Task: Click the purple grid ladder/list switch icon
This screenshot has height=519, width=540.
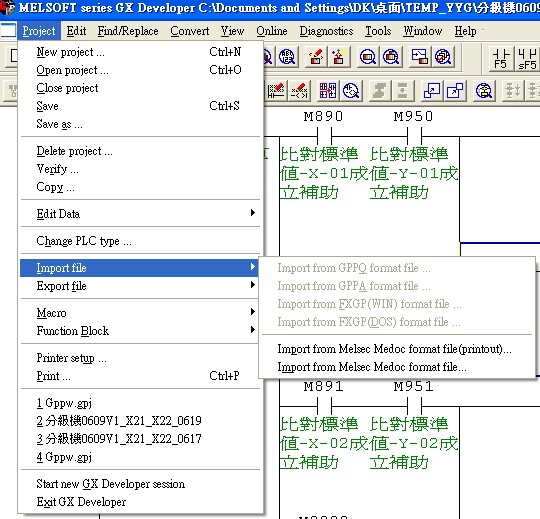Action: [x=328, y=91]
